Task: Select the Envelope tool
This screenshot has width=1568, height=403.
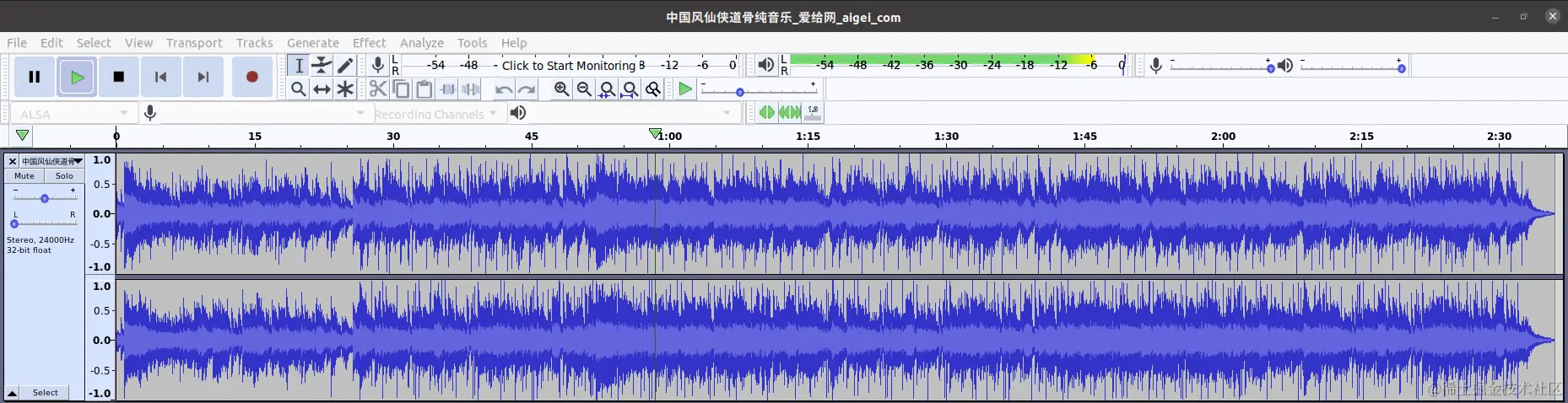Action: click(322, 65)
